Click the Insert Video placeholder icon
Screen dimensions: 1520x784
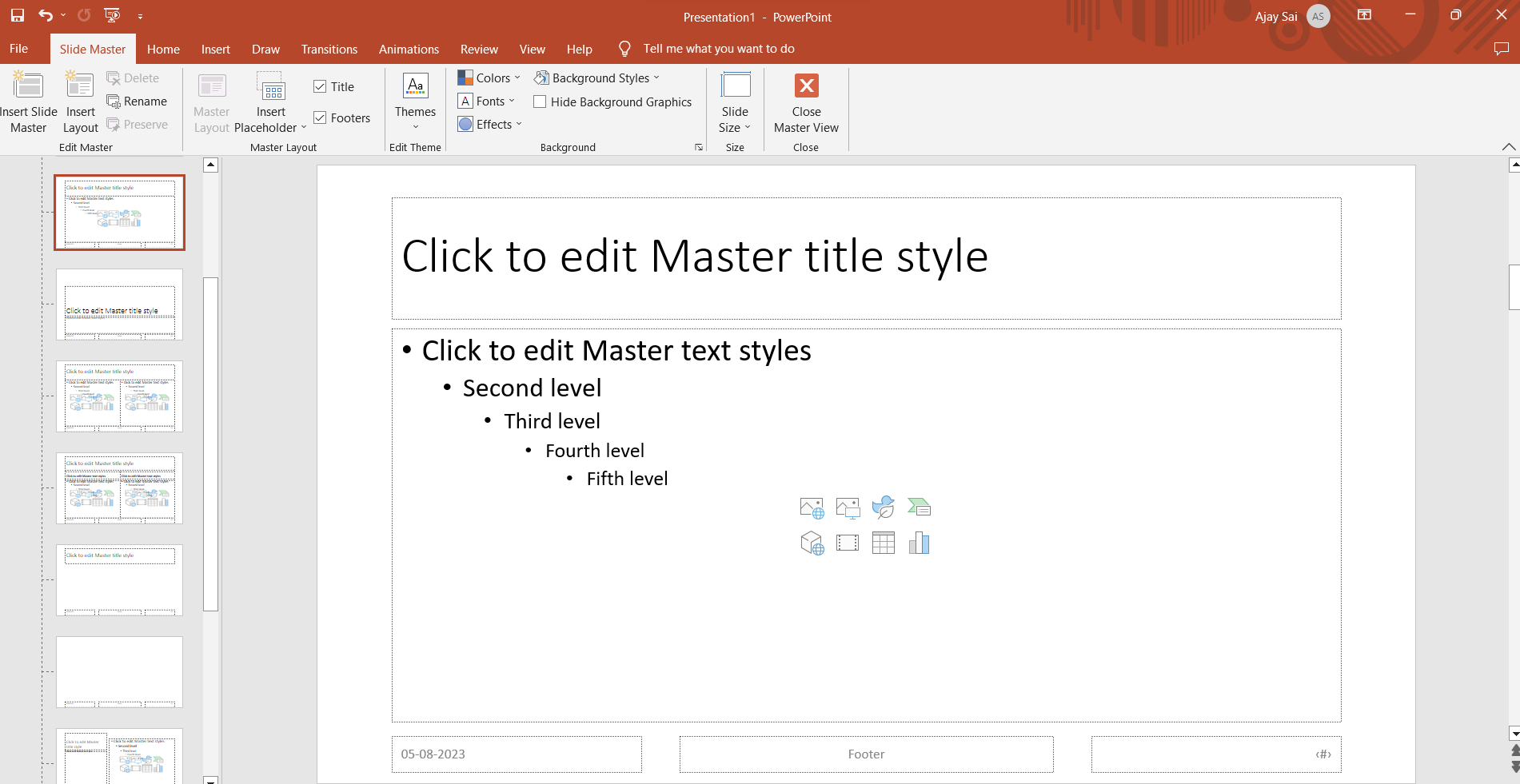(847, 543)
